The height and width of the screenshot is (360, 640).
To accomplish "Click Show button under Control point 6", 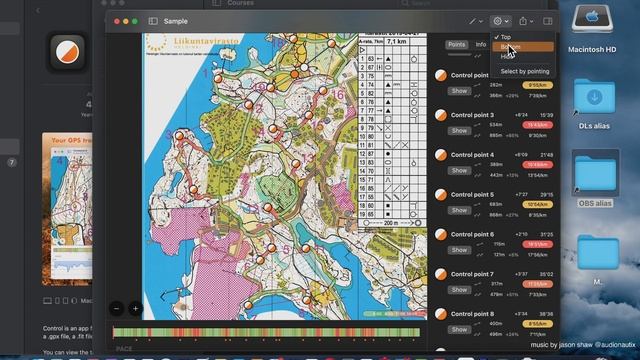I will (x=459, y=250).
